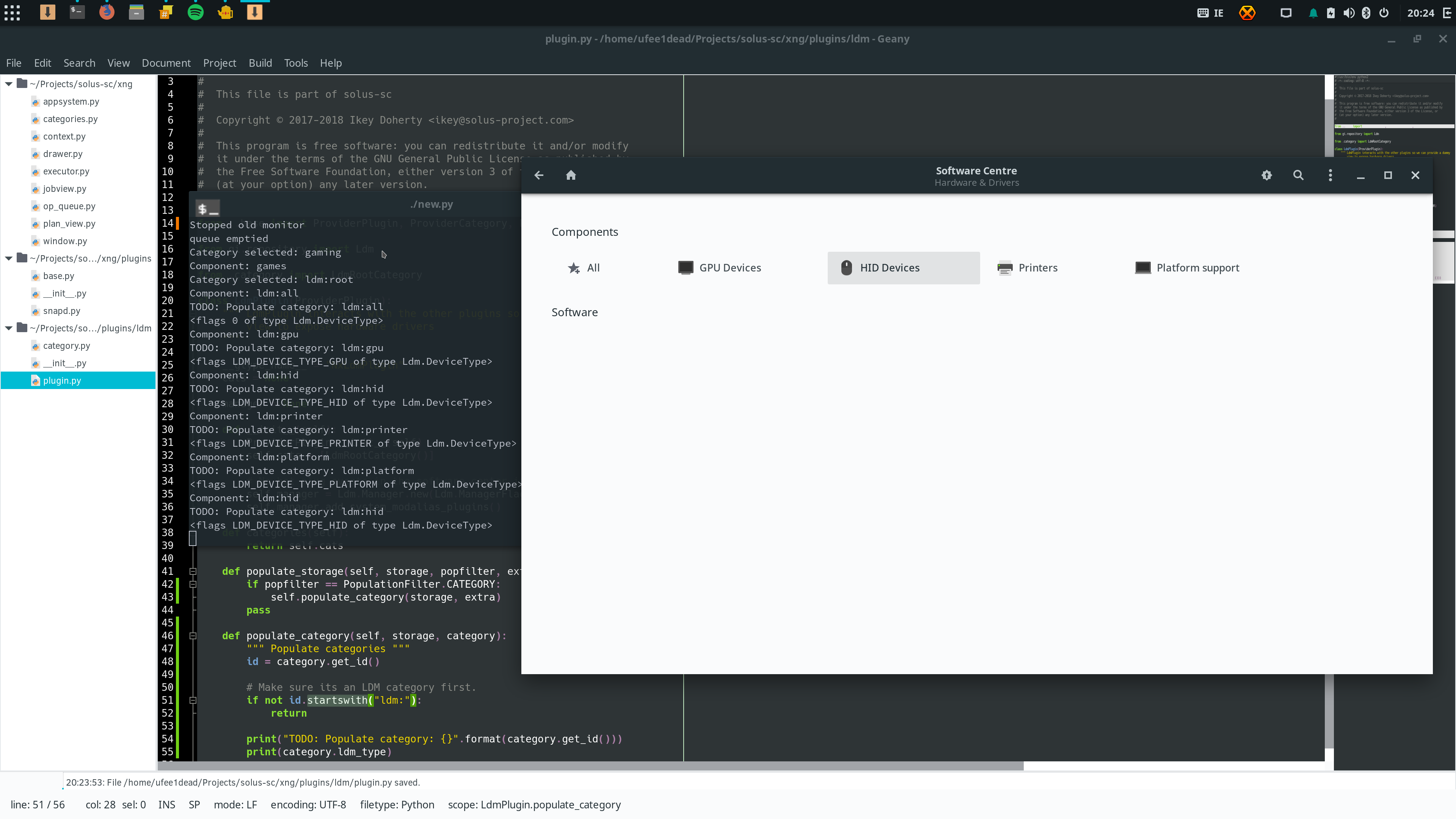
Task: Collapse the xng/plugins folder in sidebar
Action: click(x=8, y=258)
